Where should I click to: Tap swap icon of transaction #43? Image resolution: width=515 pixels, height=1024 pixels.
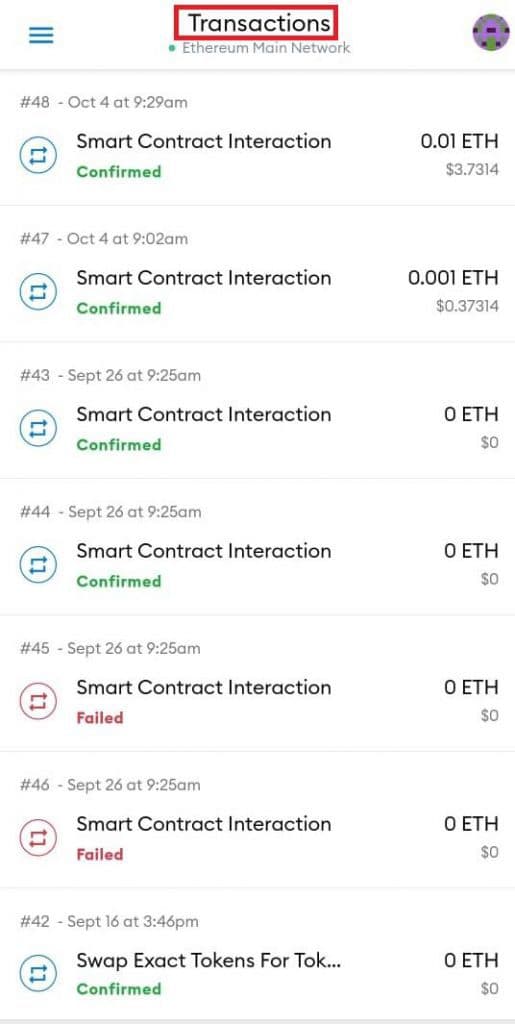pos(38,428)
